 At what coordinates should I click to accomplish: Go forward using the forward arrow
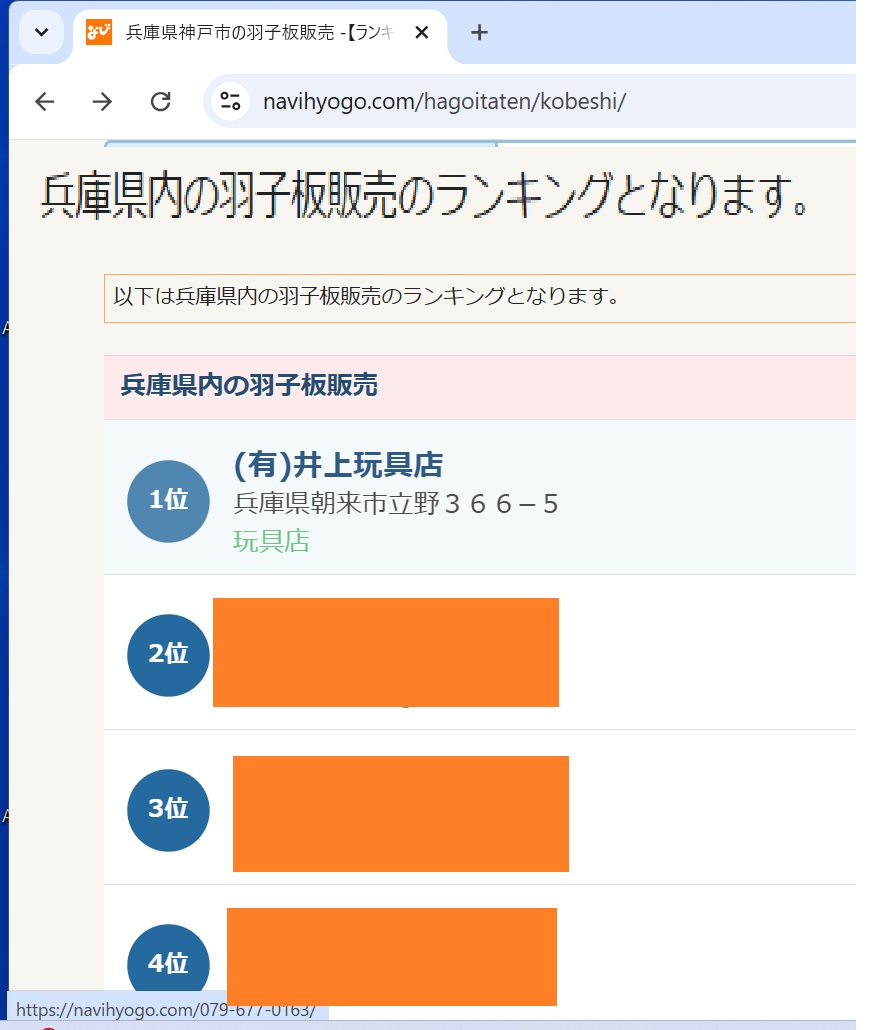point(102,101)
